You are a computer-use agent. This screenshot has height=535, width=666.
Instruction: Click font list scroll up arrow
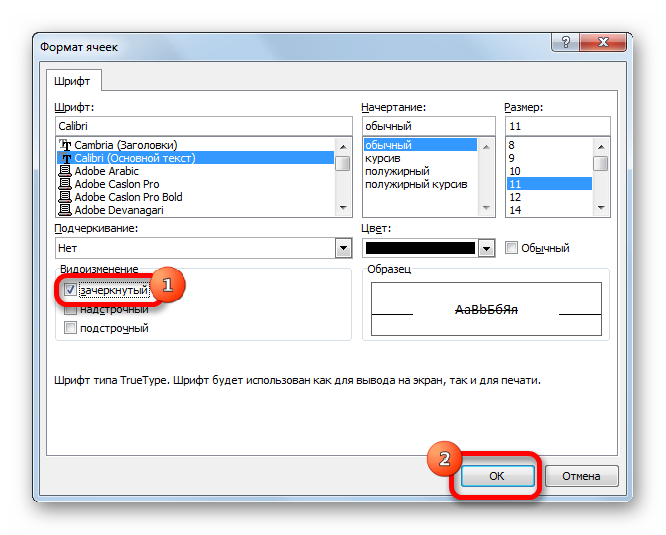coord(343,147)
